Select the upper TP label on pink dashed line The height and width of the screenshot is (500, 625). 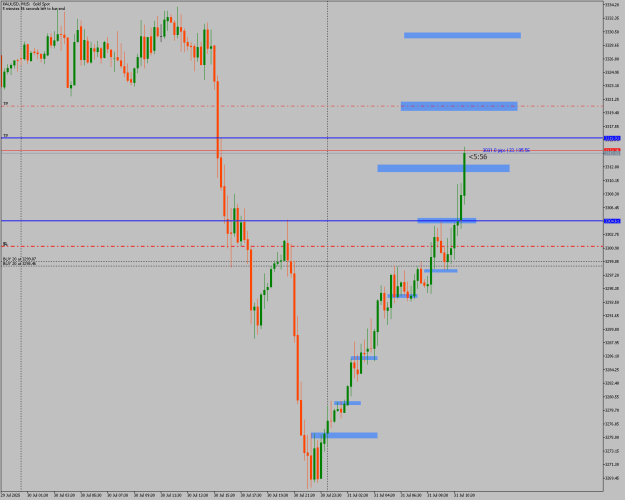point(6,104)
